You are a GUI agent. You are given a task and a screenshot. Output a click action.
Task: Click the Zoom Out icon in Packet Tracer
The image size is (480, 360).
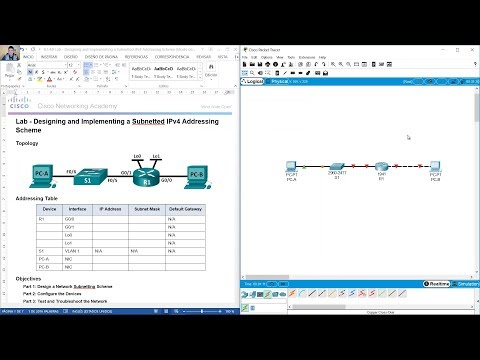(x=348, y=64)
